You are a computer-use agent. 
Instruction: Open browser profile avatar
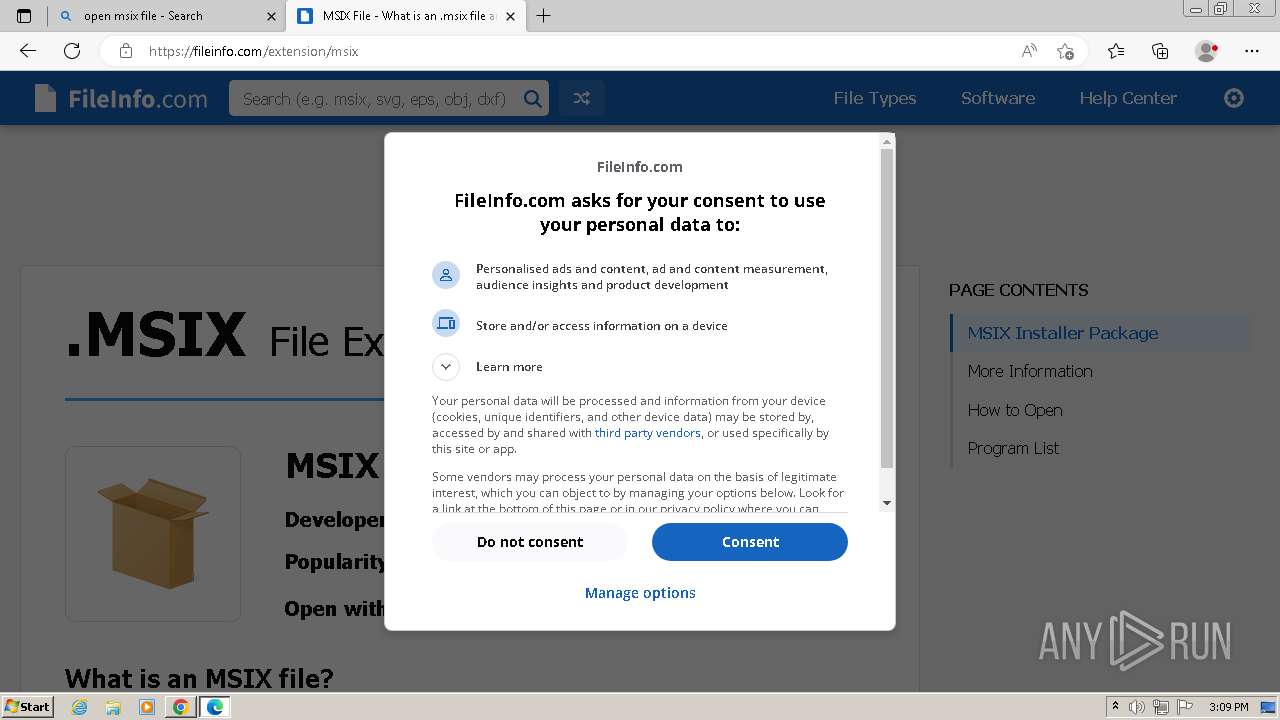[1206, 51]
